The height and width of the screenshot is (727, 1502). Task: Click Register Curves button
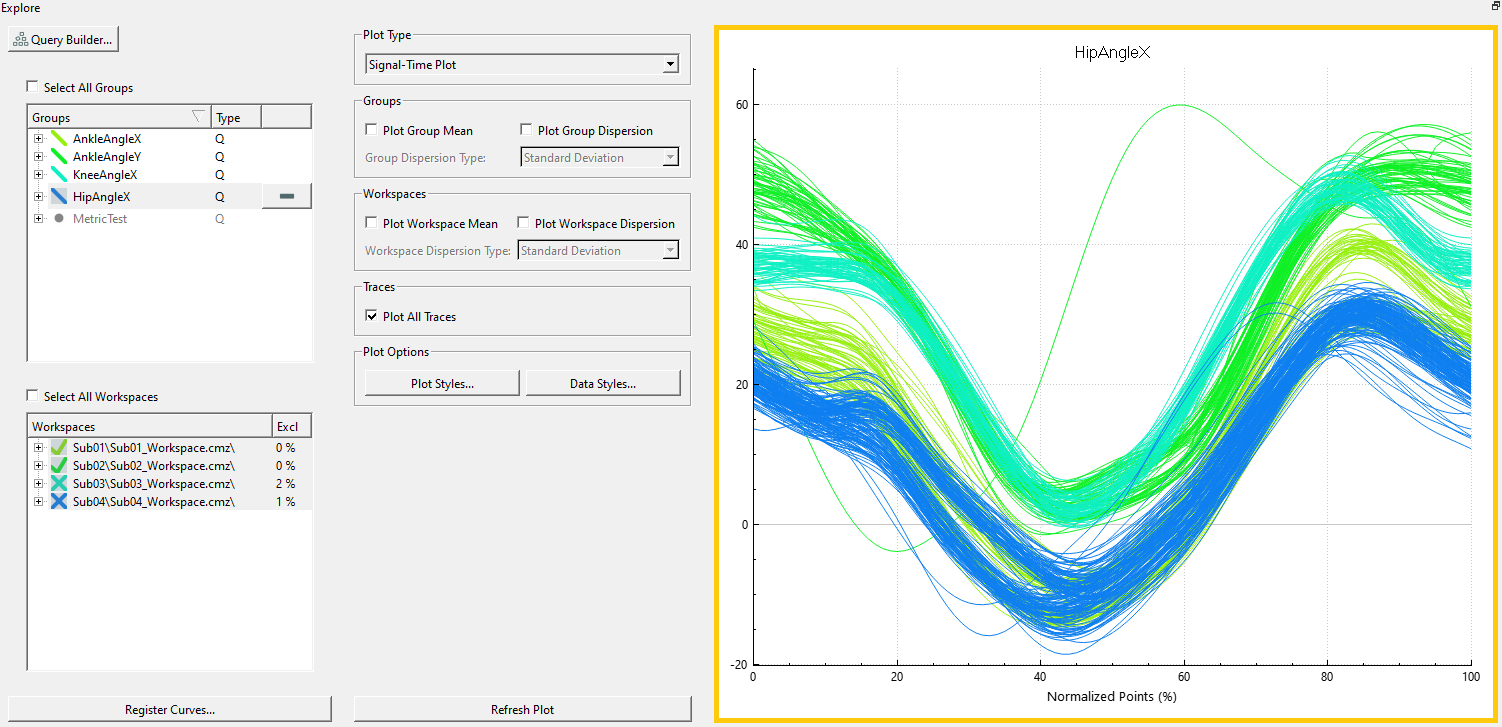point(170,709)
